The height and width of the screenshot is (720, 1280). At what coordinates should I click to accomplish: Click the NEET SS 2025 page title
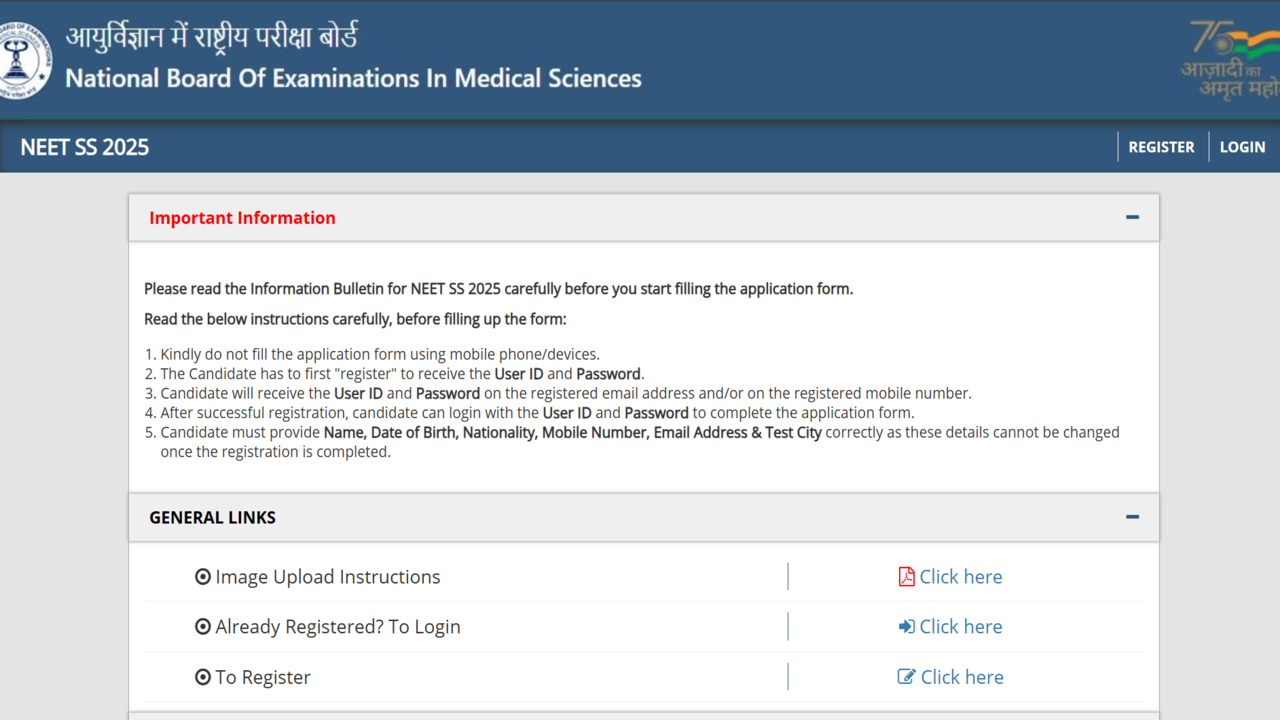pyautogui.click(x=84, y=147)
